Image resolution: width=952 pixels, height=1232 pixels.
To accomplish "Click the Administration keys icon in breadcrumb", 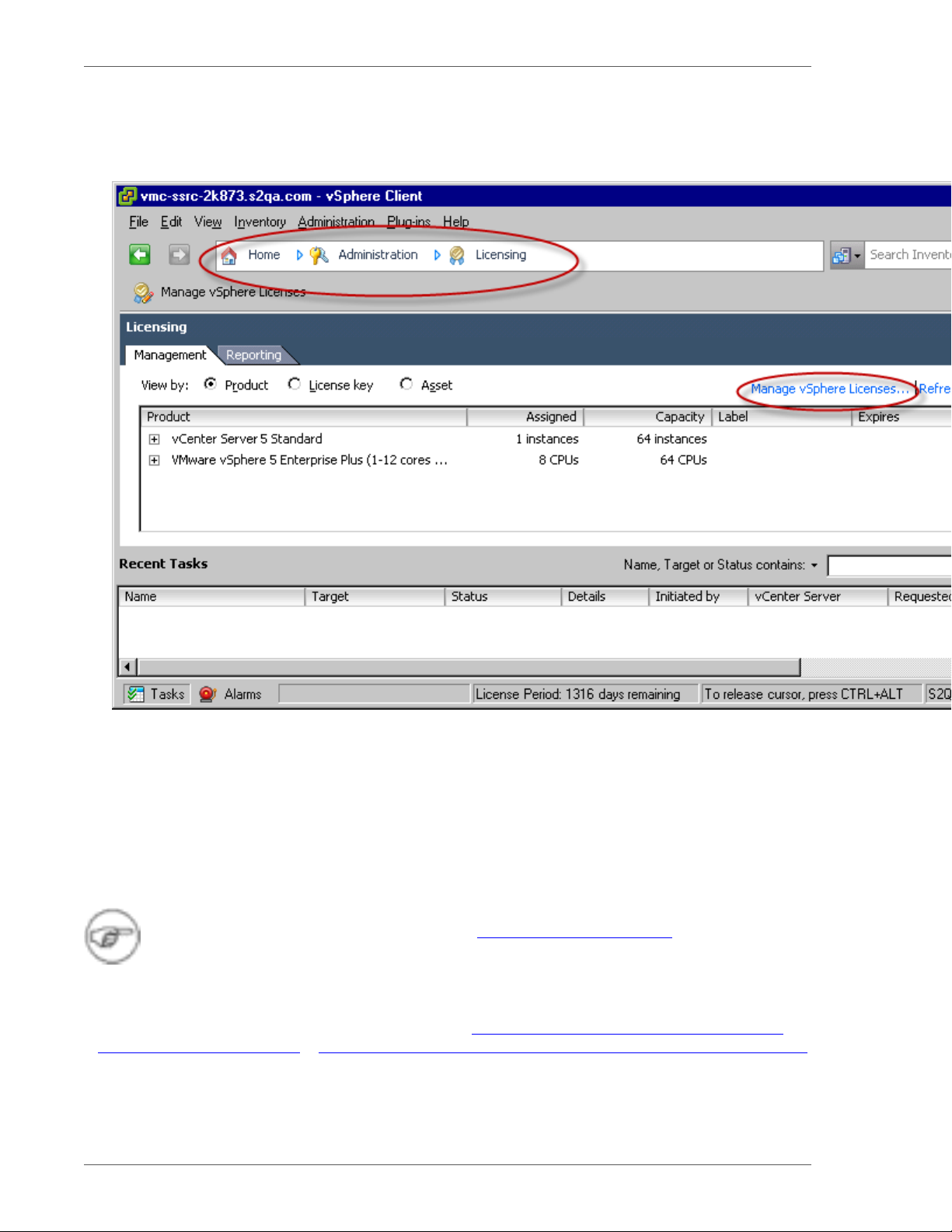I will (x=319, y=255).
